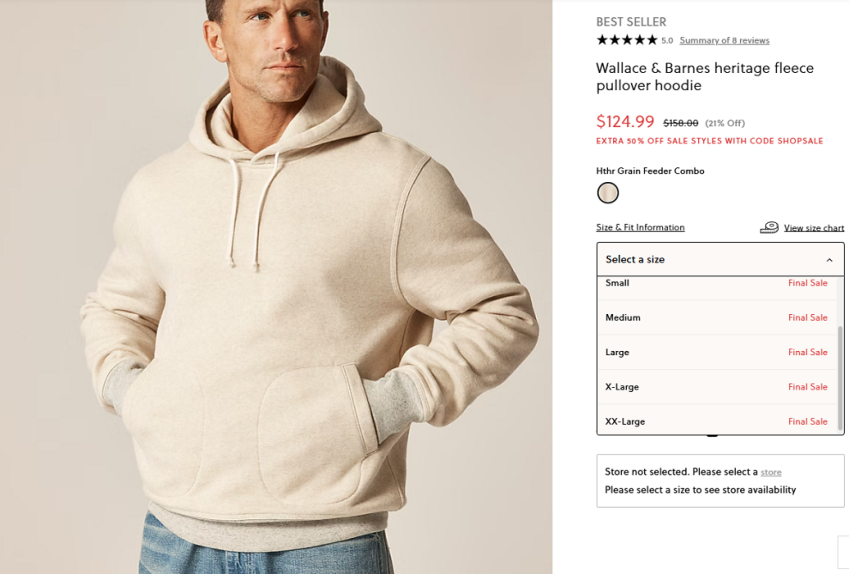Select the Hthr Grain Feeder Combo color swatch
Image resolution: width=849 pixels, height=574 pixels.
point(608,193)
